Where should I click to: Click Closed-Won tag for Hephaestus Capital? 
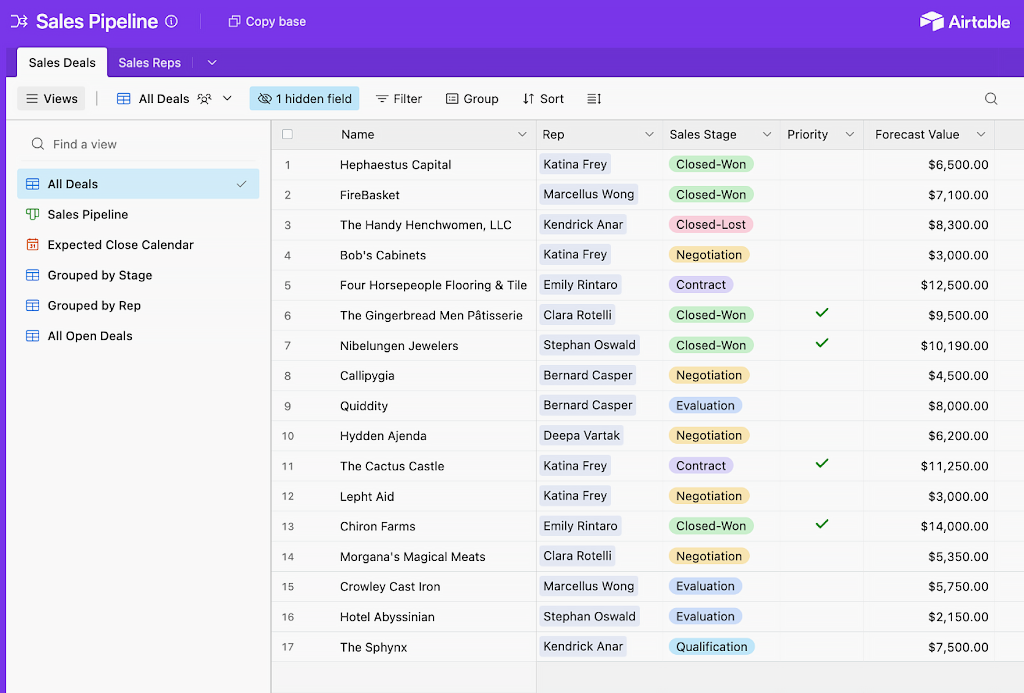click(711, 165)
